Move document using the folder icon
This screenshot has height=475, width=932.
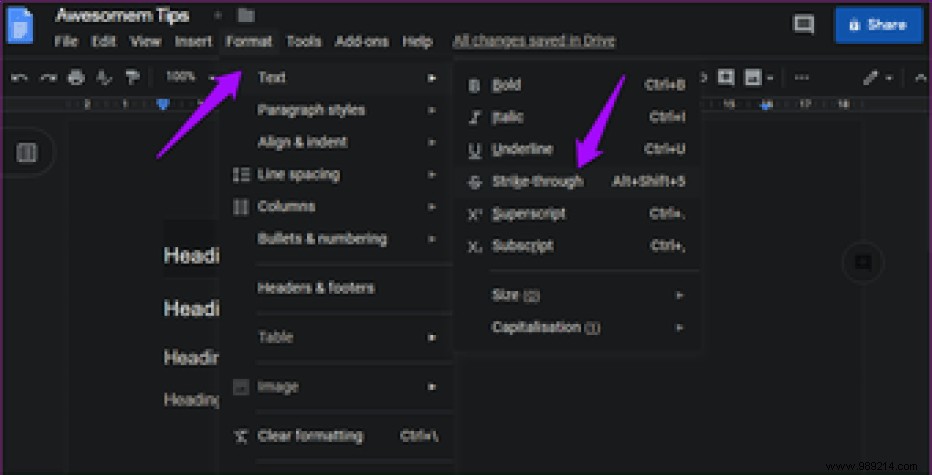[x=245, y=15]
